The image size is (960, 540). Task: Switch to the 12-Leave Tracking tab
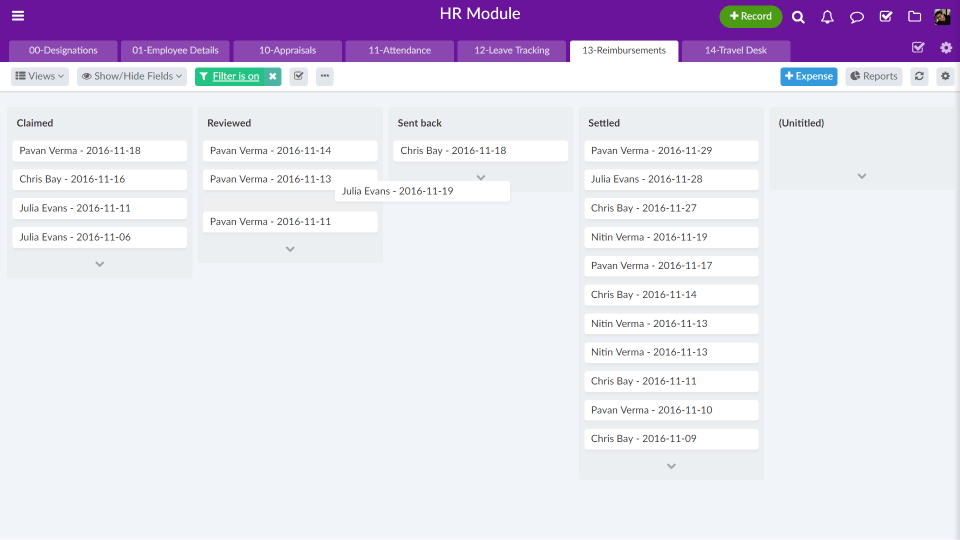pyautogui.click(x=512, y=51)
